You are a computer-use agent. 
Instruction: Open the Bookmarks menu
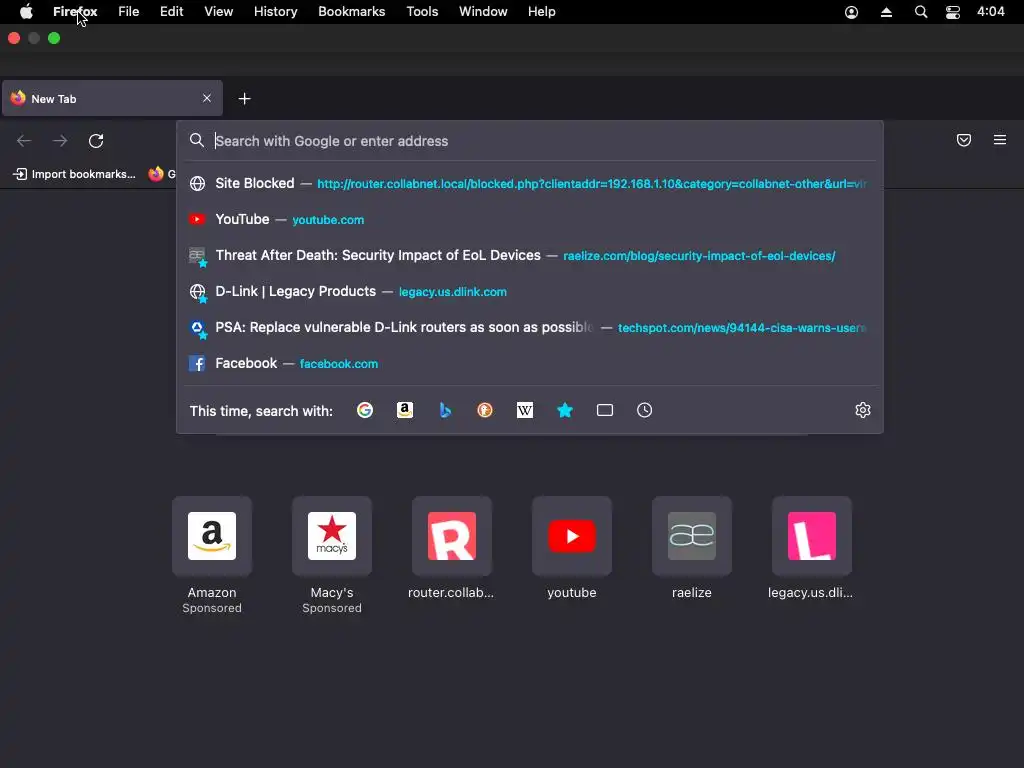[x=351, y=12]
